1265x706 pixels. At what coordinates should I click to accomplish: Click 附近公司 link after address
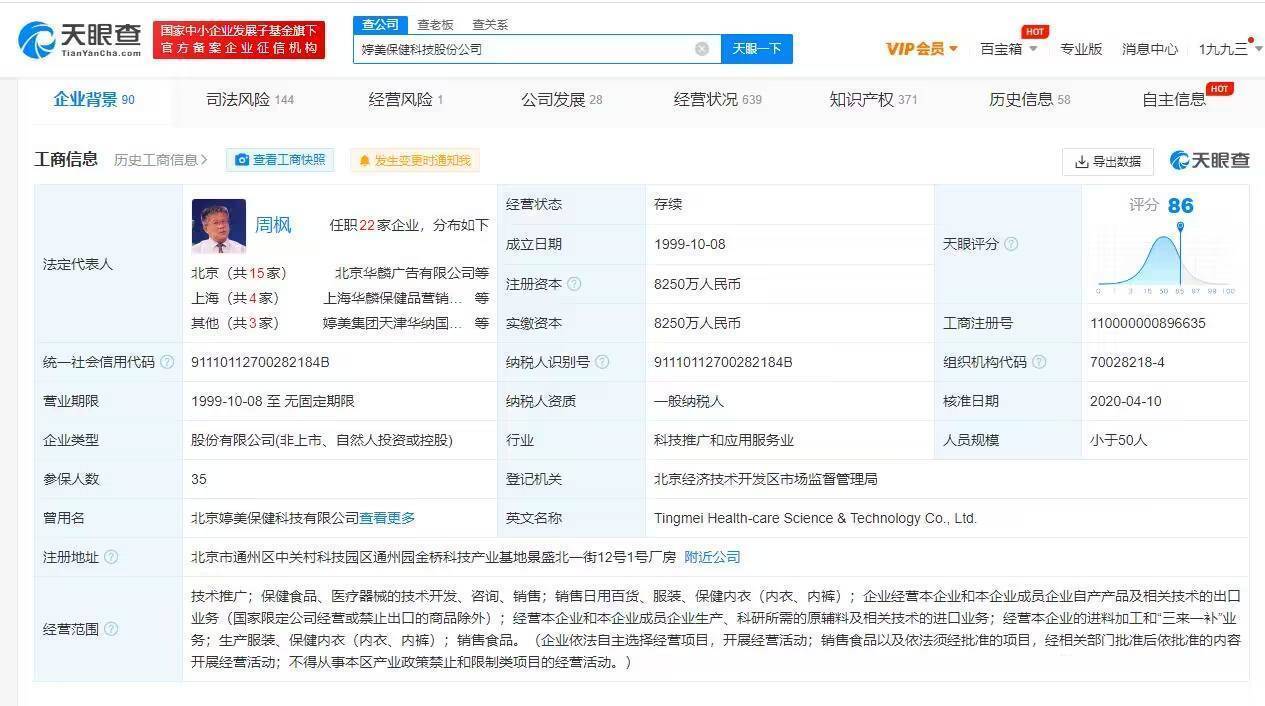click(712, 557)
